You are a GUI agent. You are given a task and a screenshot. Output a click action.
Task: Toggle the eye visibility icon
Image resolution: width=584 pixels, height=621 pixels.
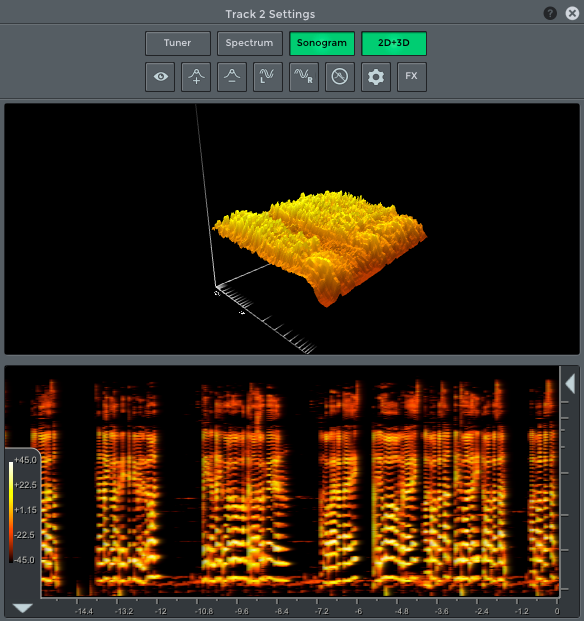pos(160,76)
